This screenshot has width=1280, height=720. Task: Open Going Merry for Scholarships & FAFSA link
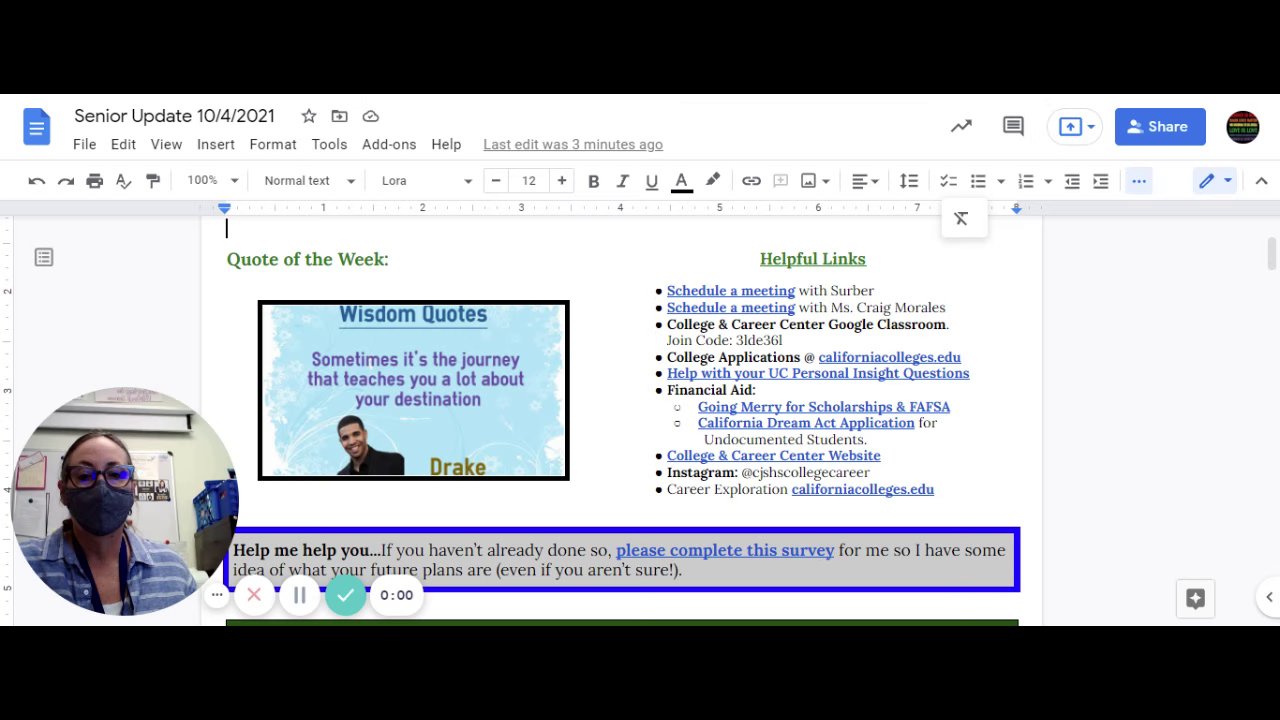pos(824,407)
